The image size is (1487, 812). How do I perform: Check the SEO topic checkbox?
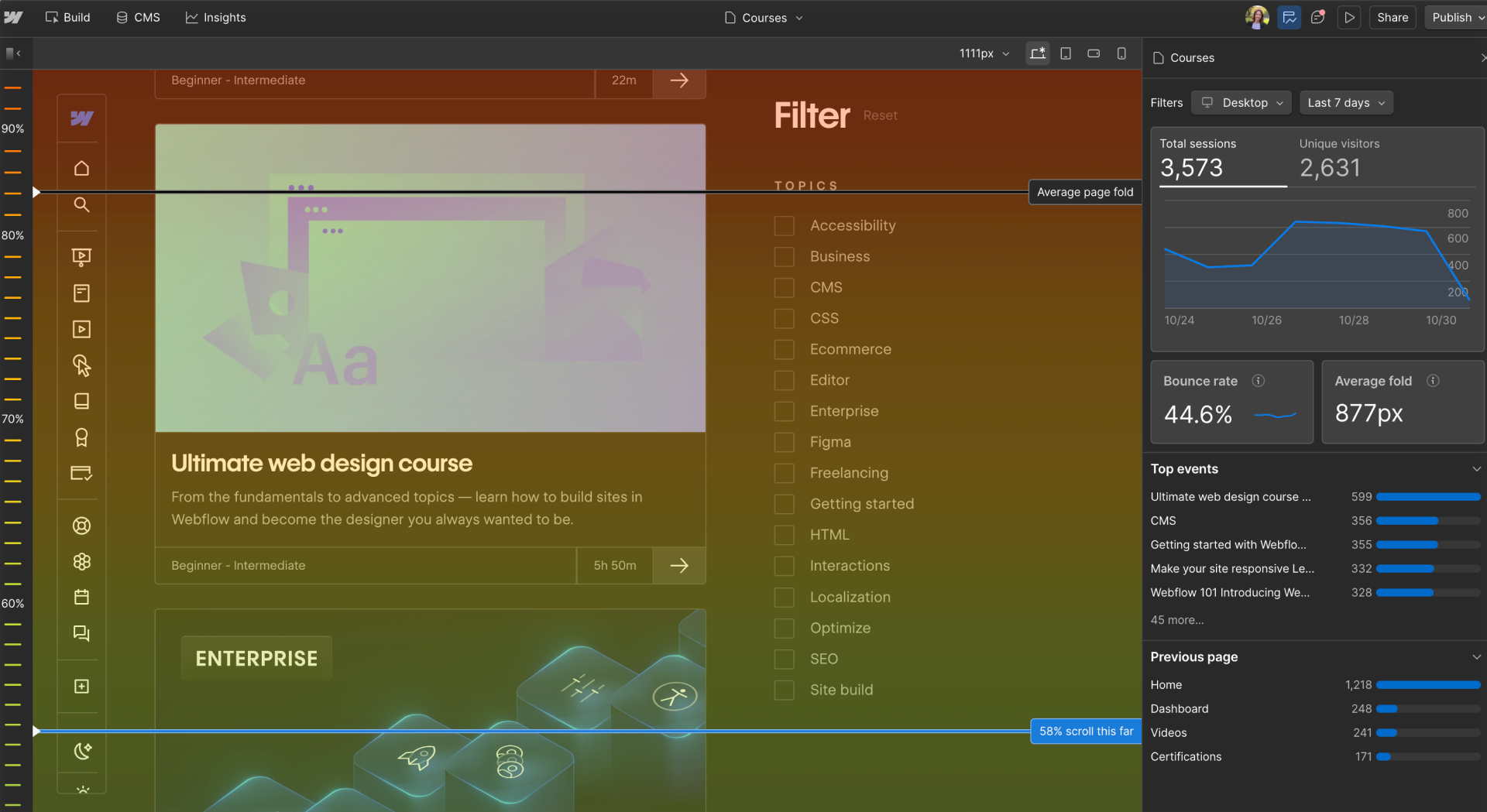pyautogui.click(x=784, y=659)
